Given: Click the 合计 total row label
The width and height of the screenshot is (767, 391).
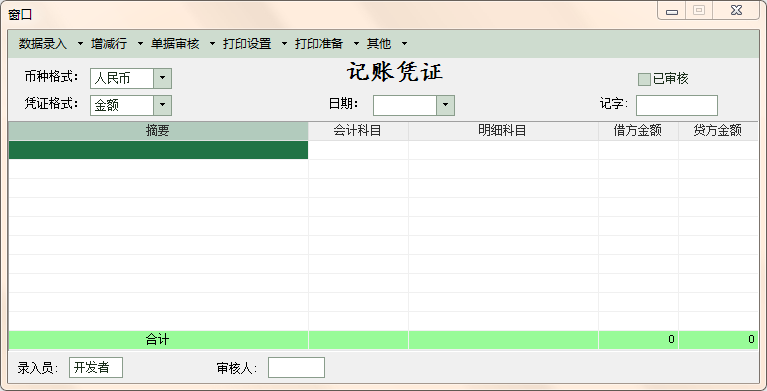Looking at the screenshot, I should 158,340.
